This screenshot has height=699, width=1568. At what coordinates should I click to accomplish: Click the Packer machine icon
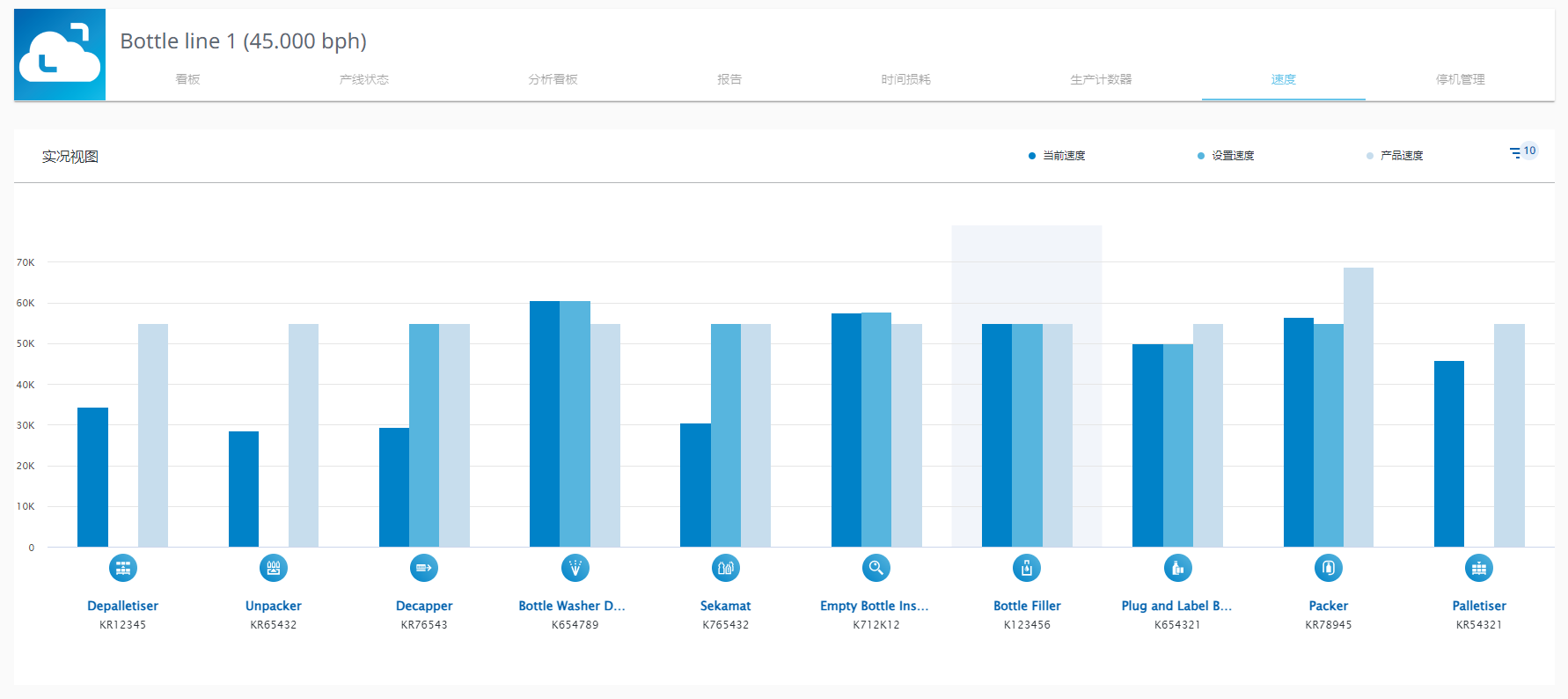pos(1329,569)
